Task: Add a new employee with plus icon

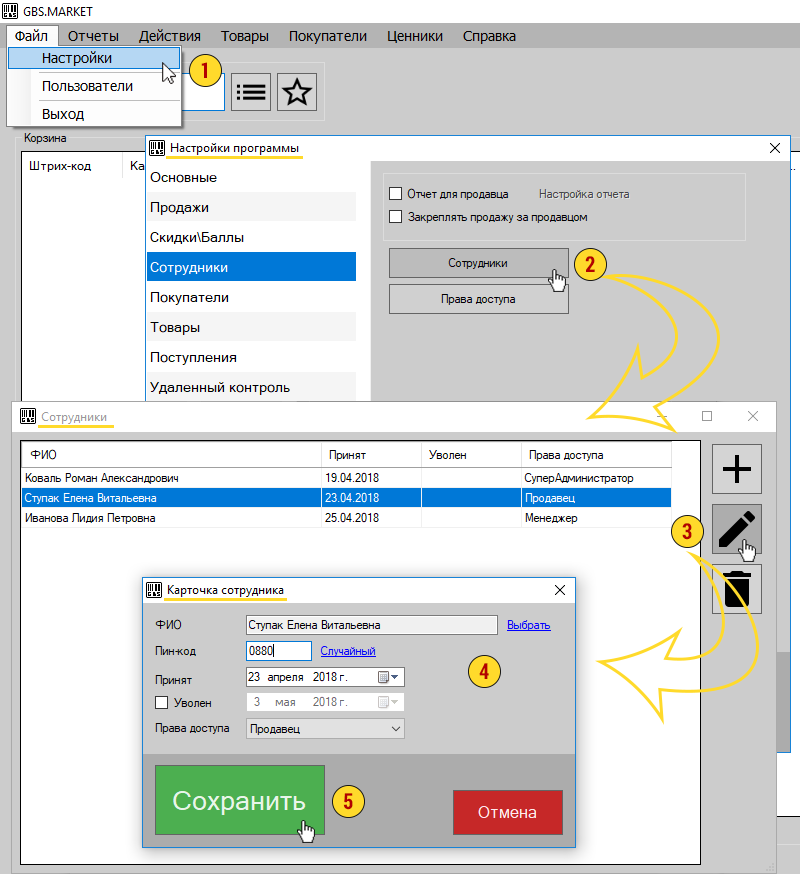Action: tap(736, 469)
